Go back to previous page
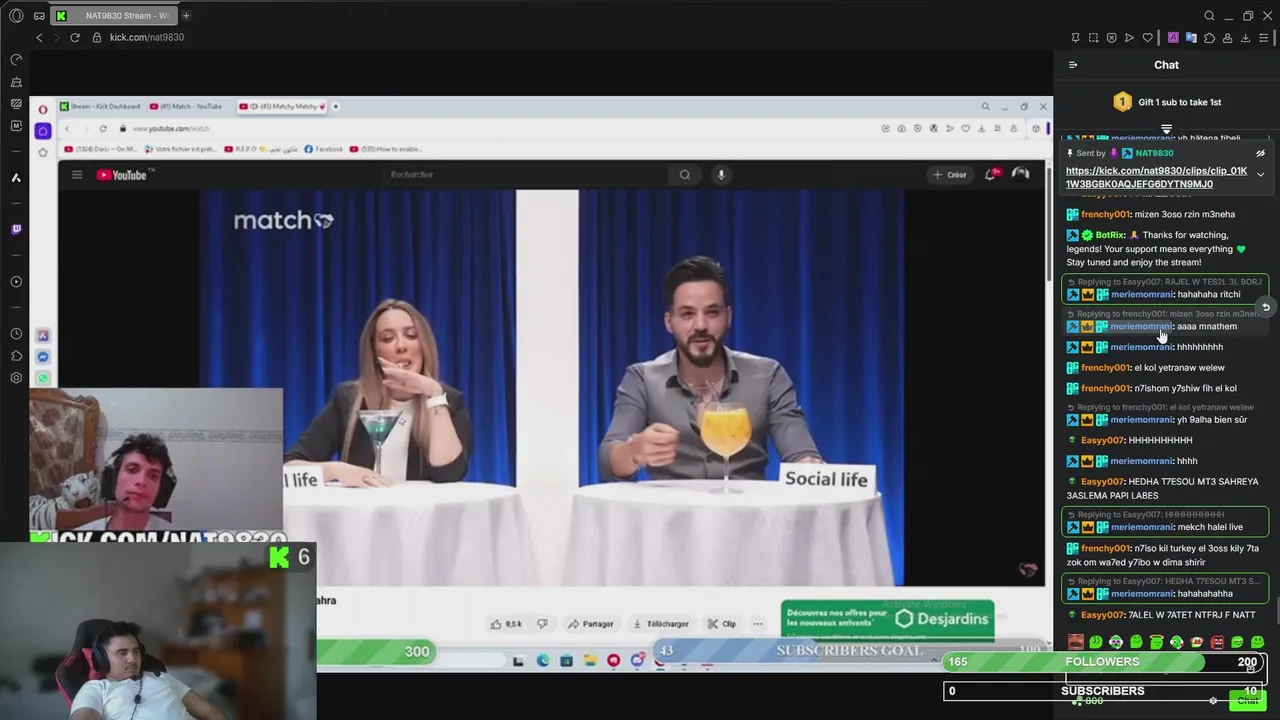This screenshot has height=720, width=1280. 39,37
